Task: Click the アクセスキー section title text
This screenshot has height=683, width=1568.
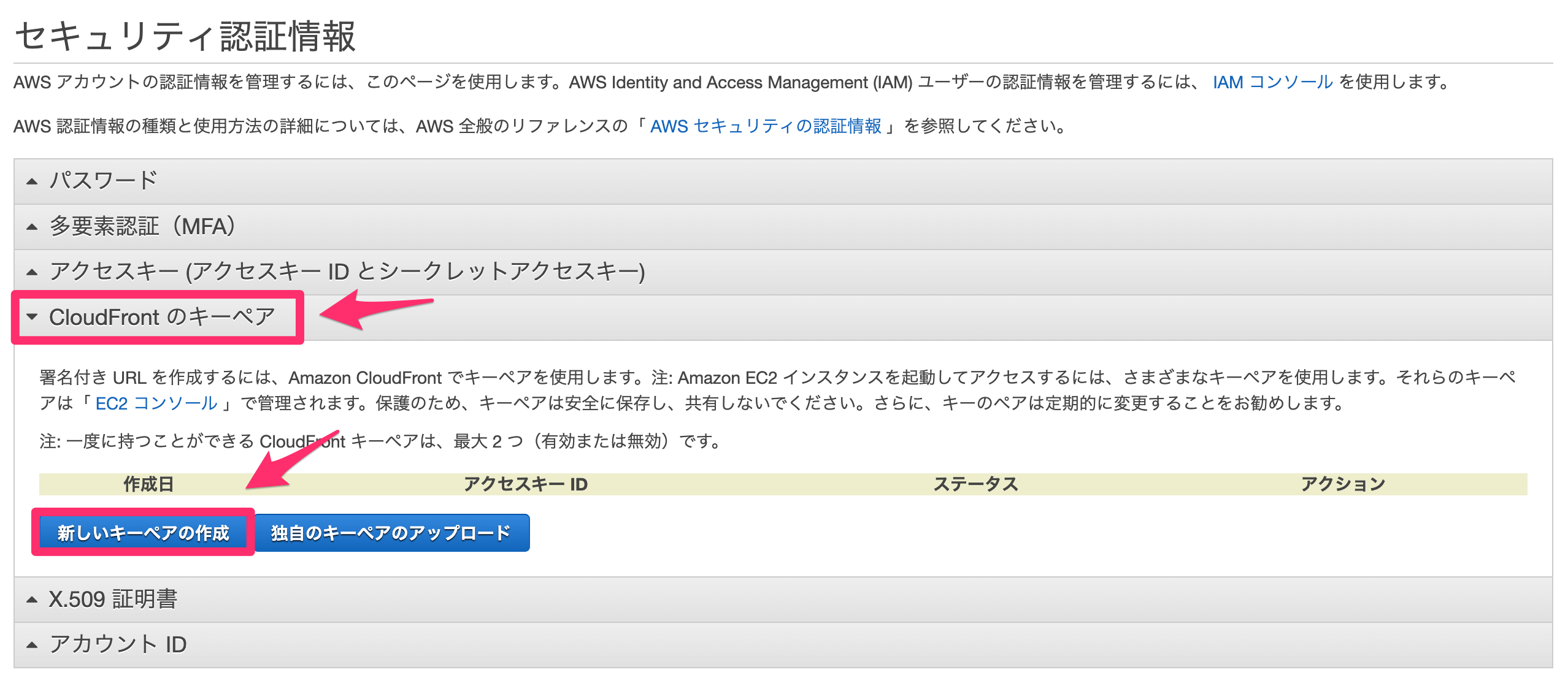Action: coord(347,272)
